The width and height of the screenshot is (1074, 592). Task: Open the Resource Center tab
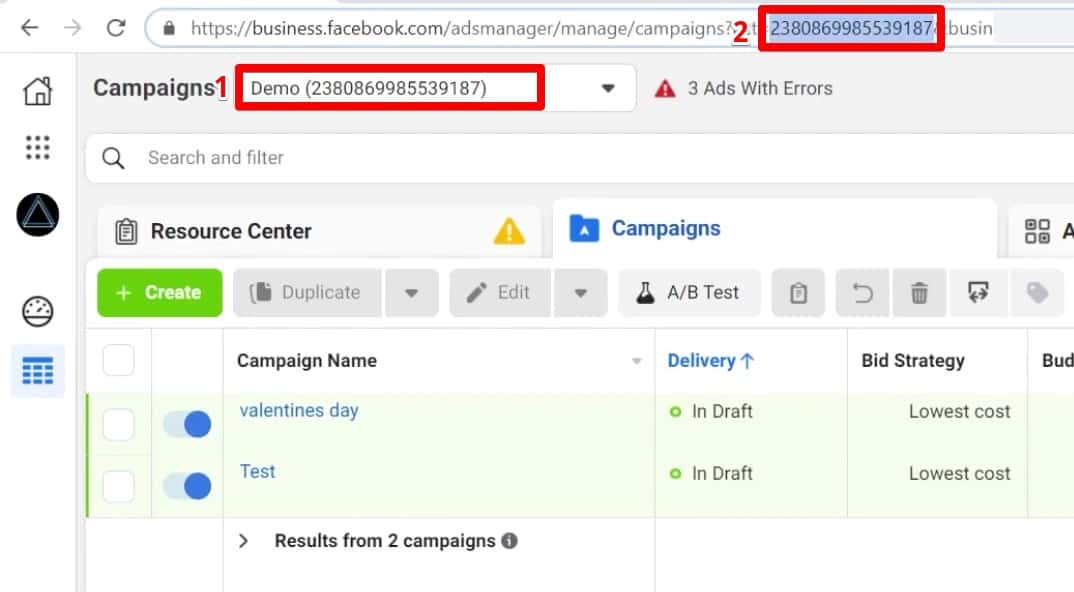pyautogui.click(x=229, y=230)
